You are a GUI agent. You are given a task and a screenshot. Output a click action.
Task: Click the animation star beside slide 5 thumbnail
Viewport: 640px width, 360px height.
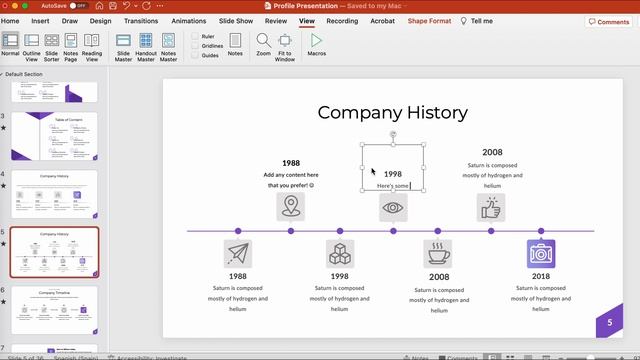pyautogui.click(x=3, y=244)
